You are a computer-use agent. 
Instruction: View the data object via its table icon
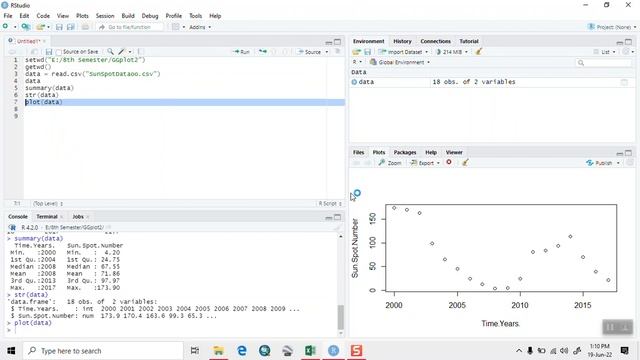click(x=624, y=82)
